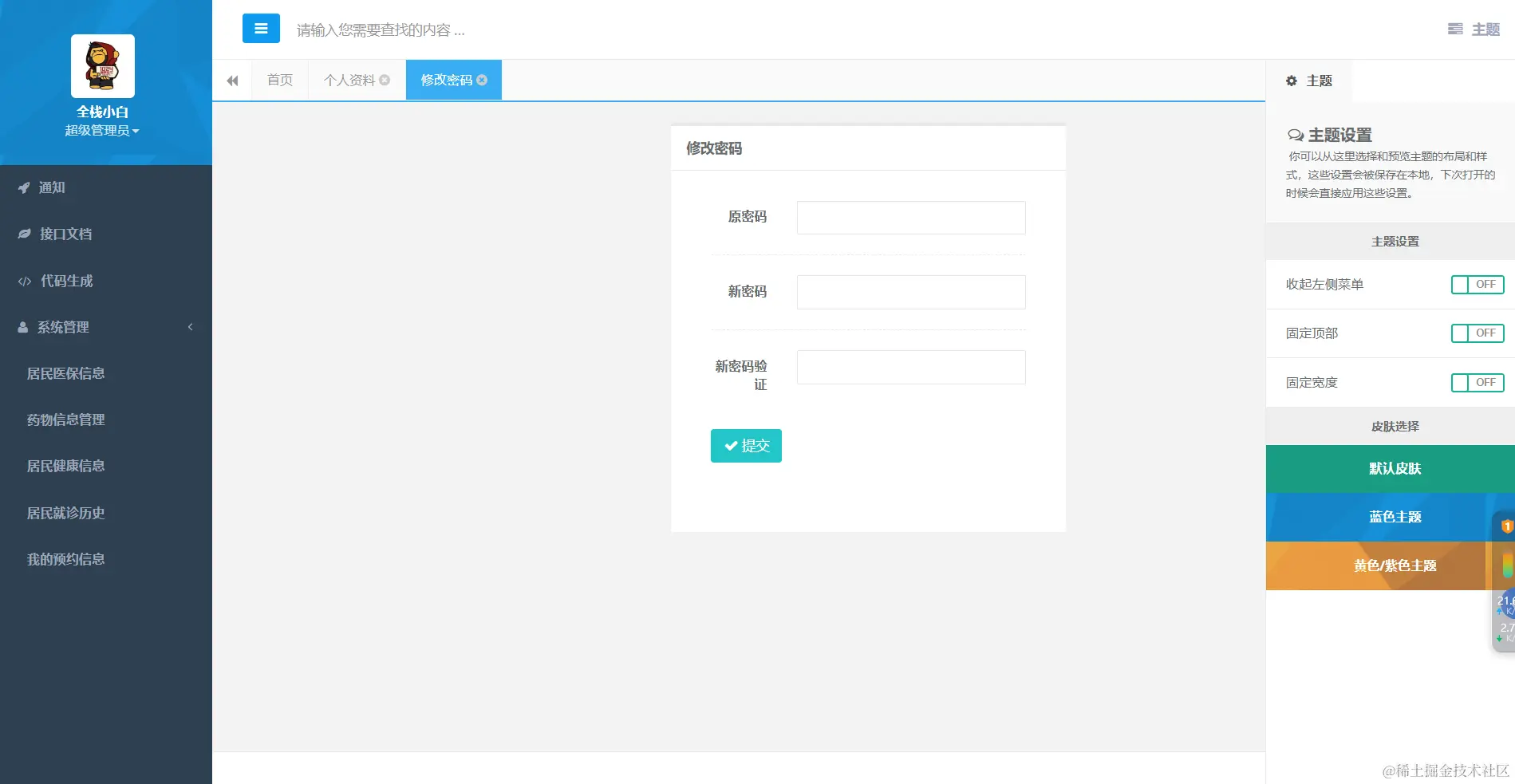This screenshot has height=784, width=1515.
Task: Click the tab scroll-left double arrow
Action: (232, 81)
